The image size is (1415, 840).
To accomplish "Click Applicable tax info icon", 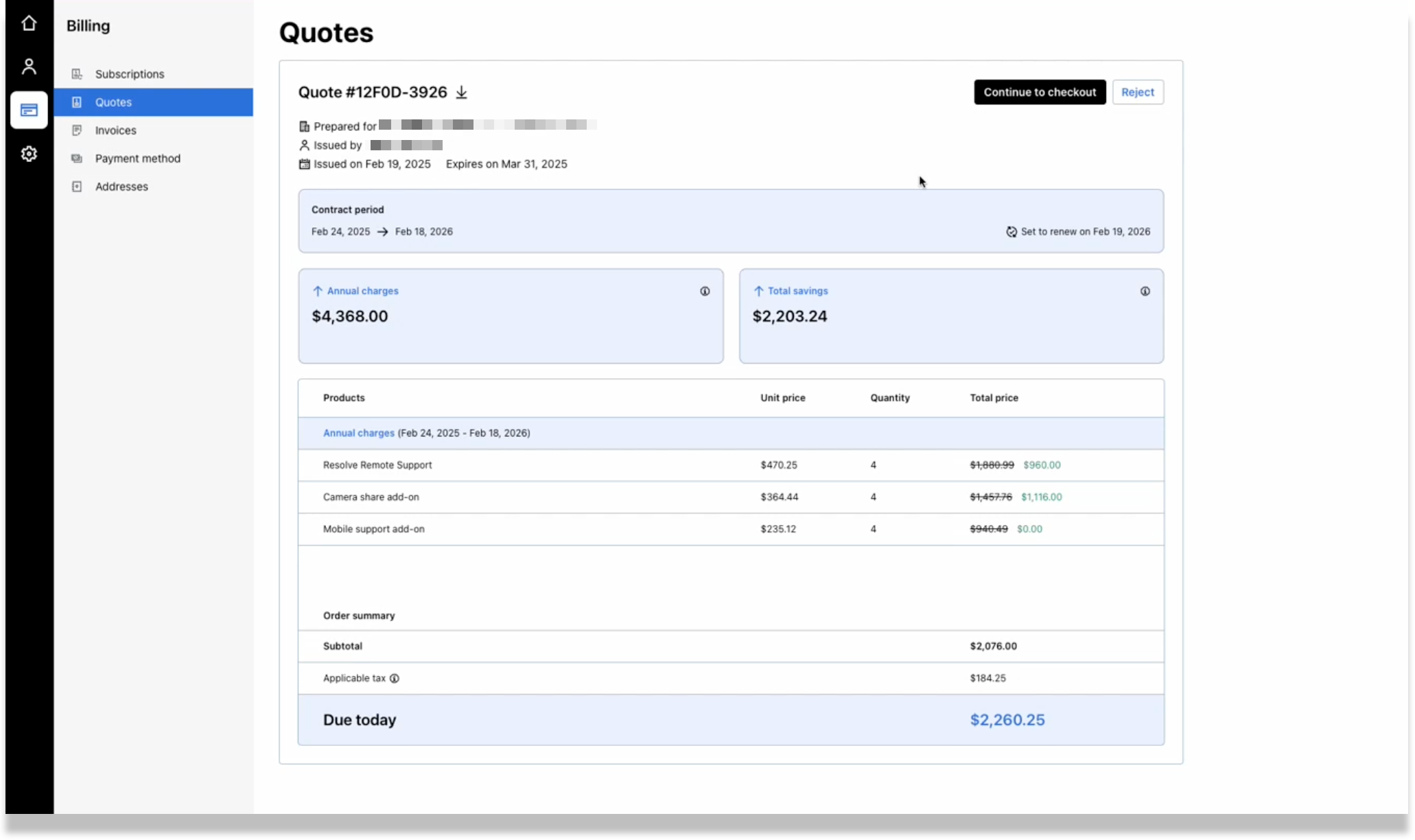I will coord(395,678).
